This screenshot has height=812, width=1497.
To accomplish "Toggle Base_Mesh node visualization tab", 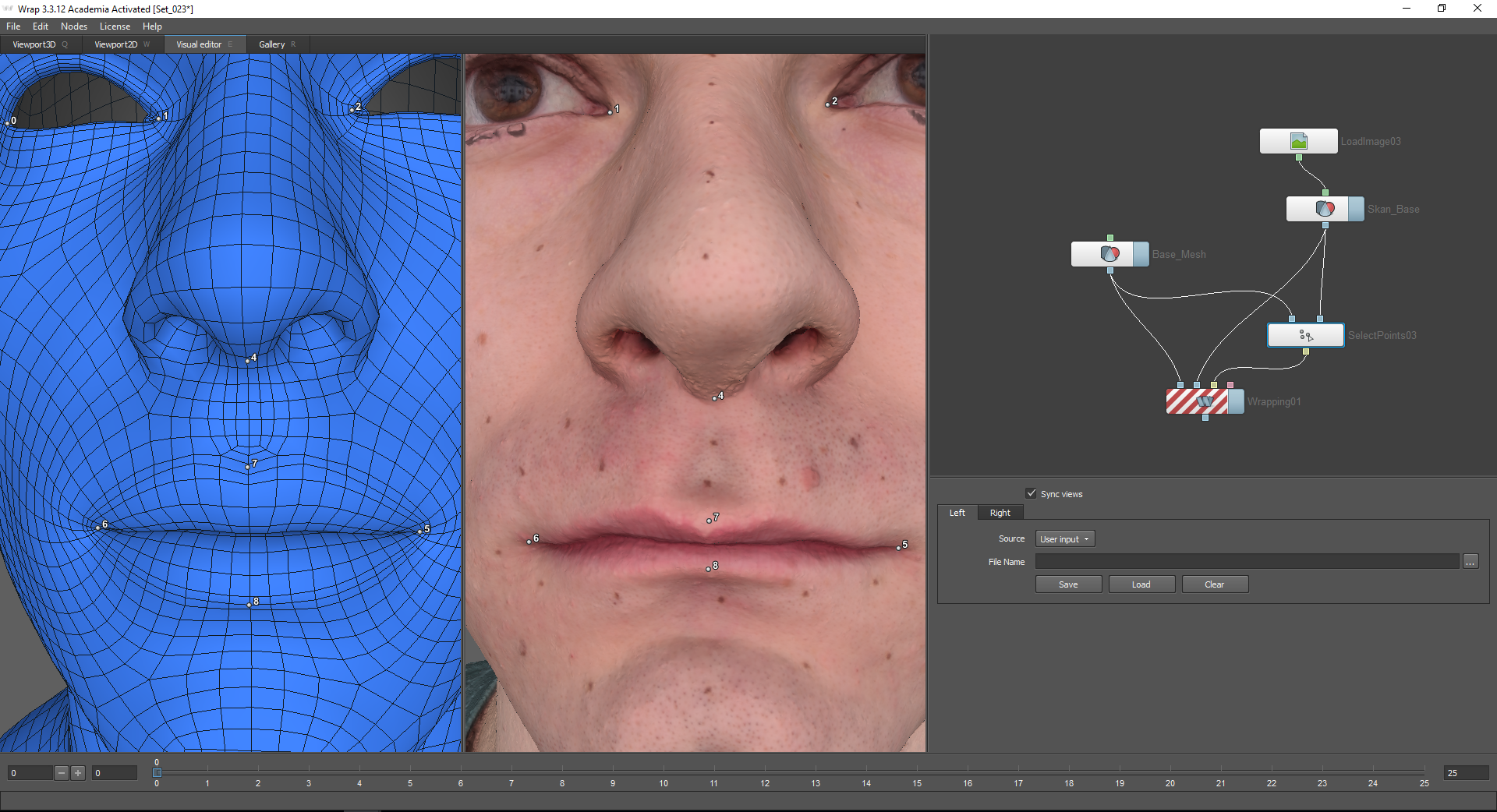I will coord(1141,254).
